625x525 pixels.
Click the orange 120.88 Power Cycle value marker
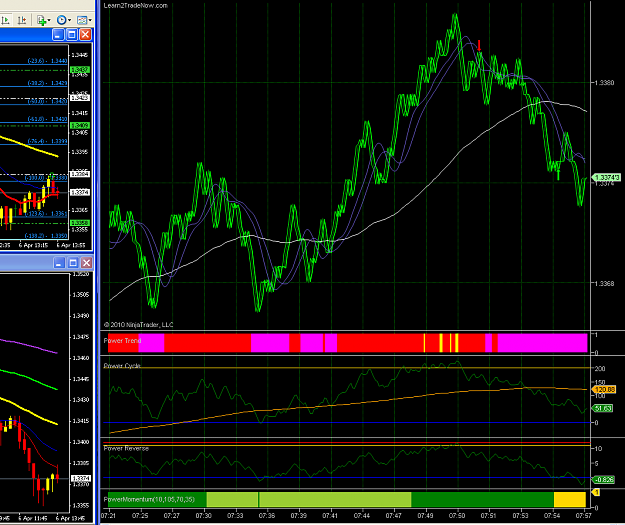[605, 389]
